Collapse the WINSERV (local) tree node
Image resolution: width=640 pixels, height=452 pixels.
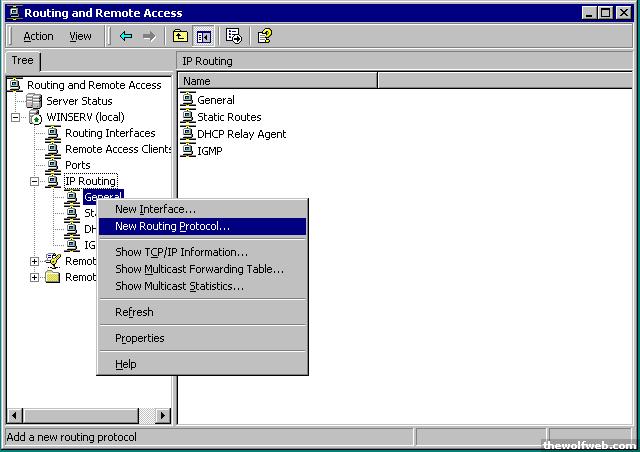[16, 117]
